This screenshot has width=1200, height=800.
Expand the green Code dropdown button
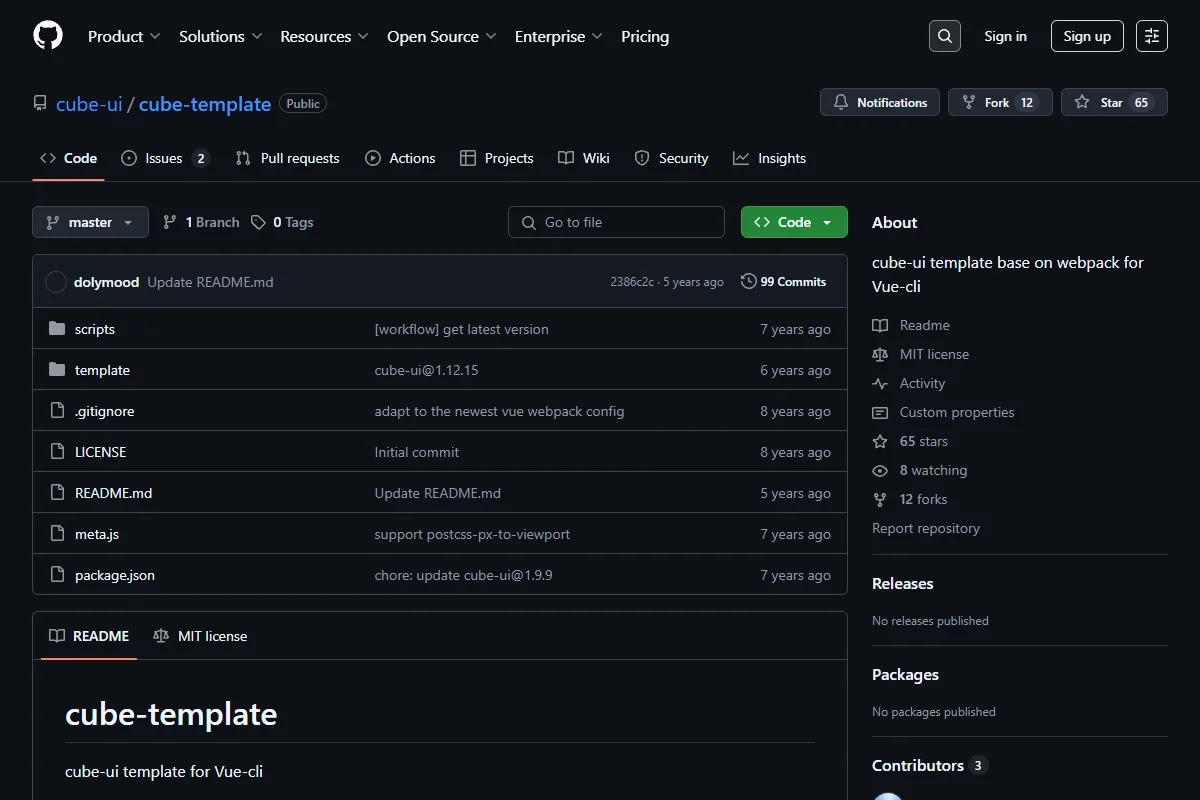(x=794, y=222)
